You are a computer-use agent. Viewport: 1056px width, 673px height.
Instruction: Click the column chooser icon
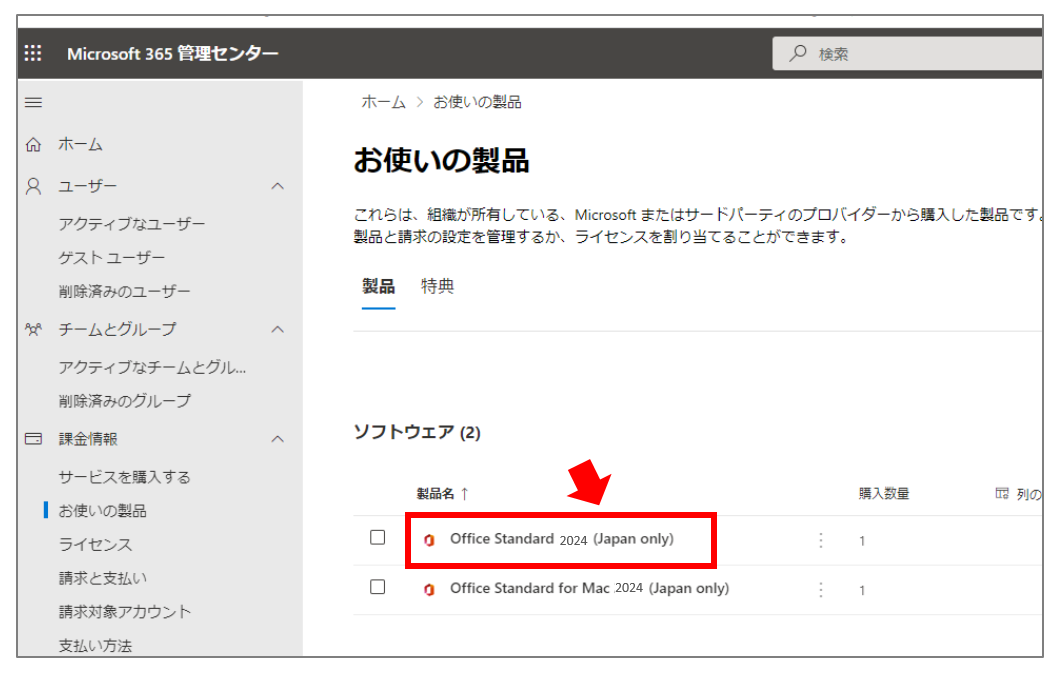pyautogui.click(x=1002, y=494)
